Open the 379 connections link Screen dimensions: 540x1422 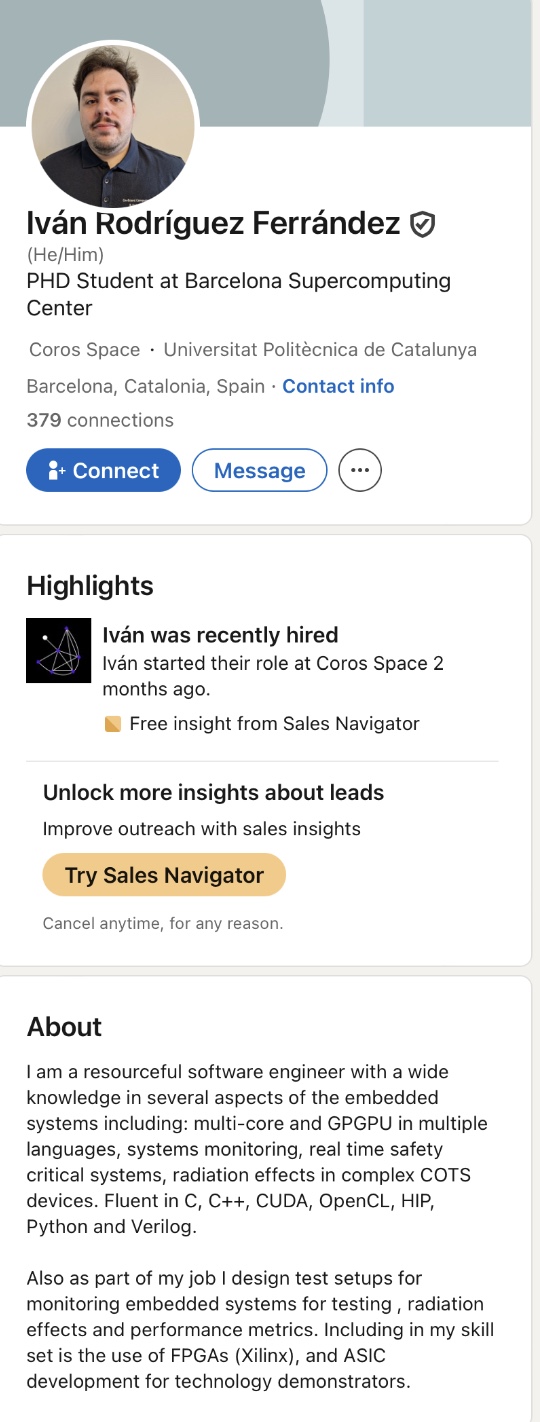point(100,420)
